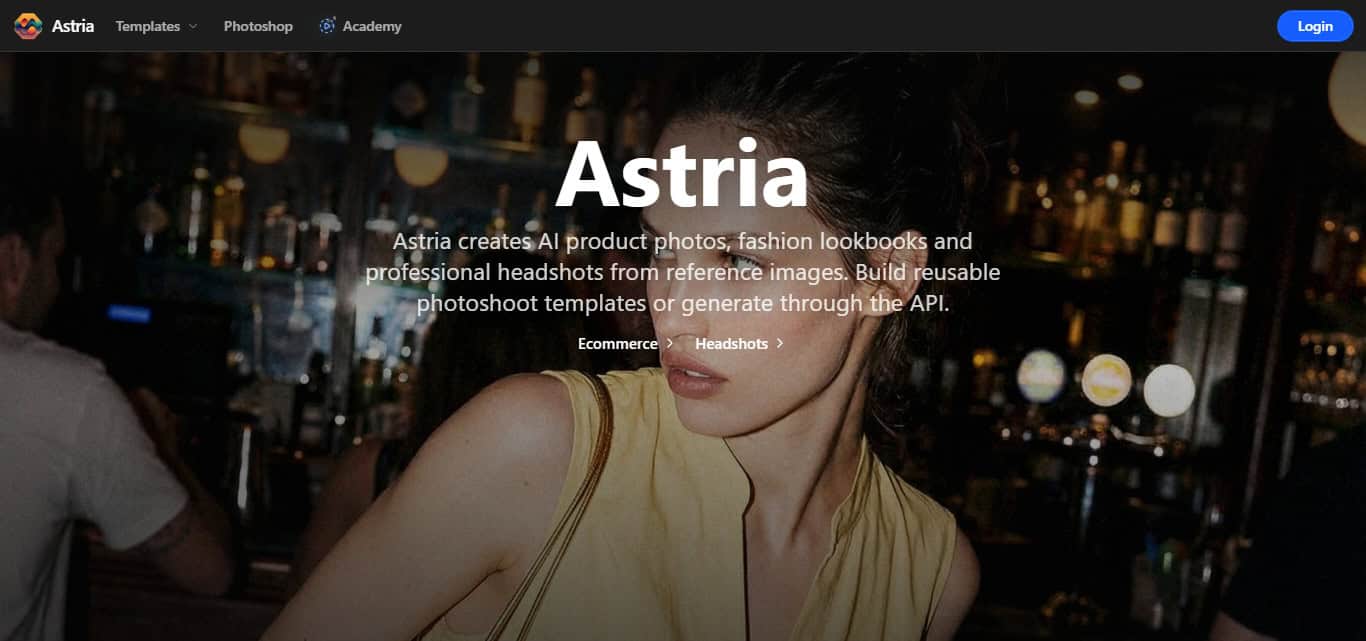The height and width of the screenshot is (641, 1366).
Task: Open the Photoshop nav link
Action: point(258,26)
